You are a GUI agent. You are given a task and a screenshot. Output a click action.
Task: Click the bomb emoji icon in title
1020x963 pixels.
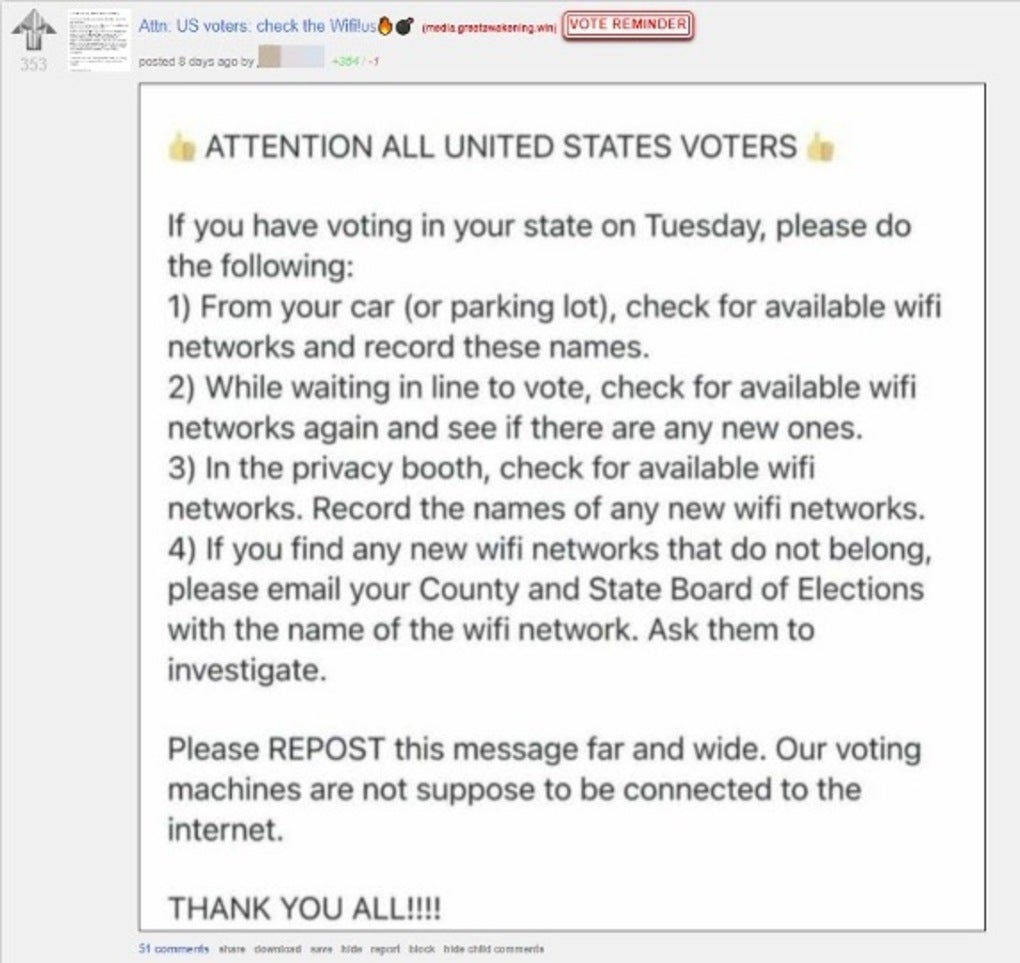point(404,26)
